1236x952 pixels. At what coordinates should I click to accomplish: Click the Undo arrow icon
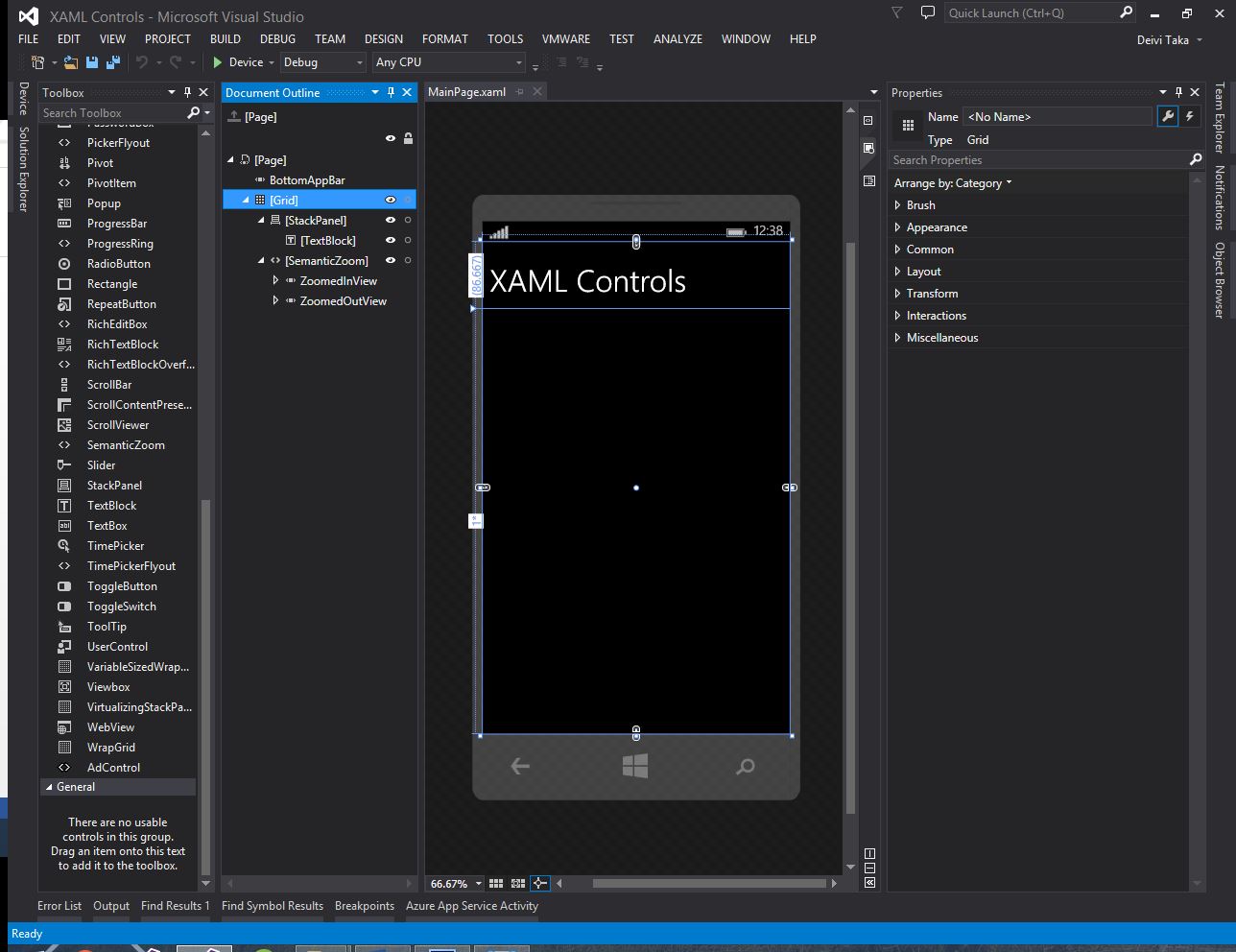pyautogui.click(x=142, y=62)
